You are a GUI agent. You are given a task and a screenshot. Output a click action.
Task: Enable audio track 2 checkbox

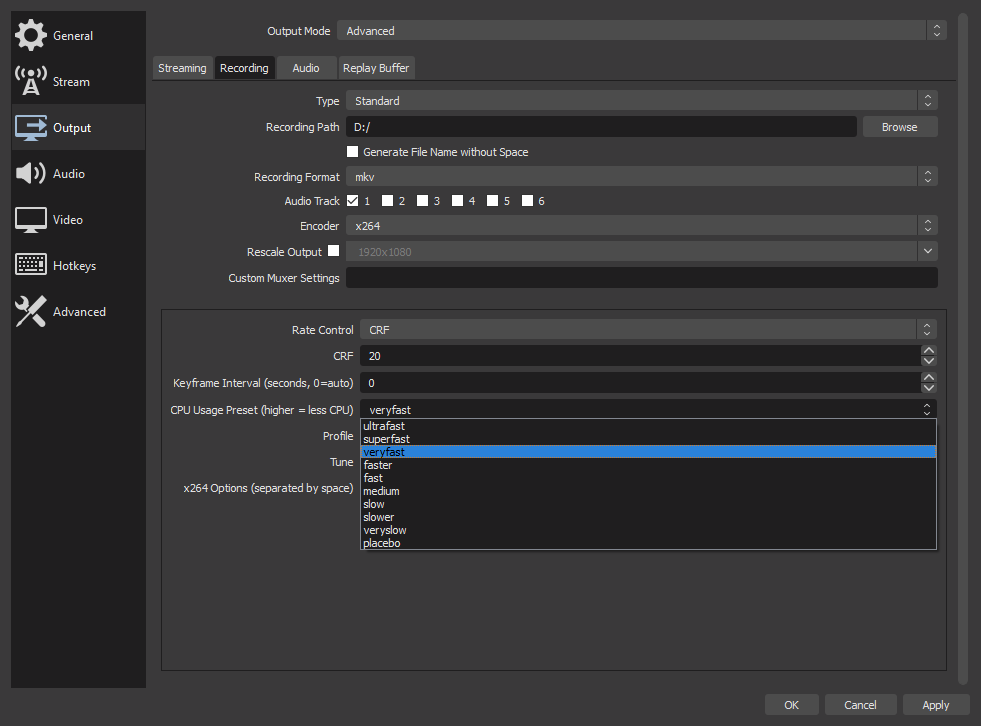point(388,200)
